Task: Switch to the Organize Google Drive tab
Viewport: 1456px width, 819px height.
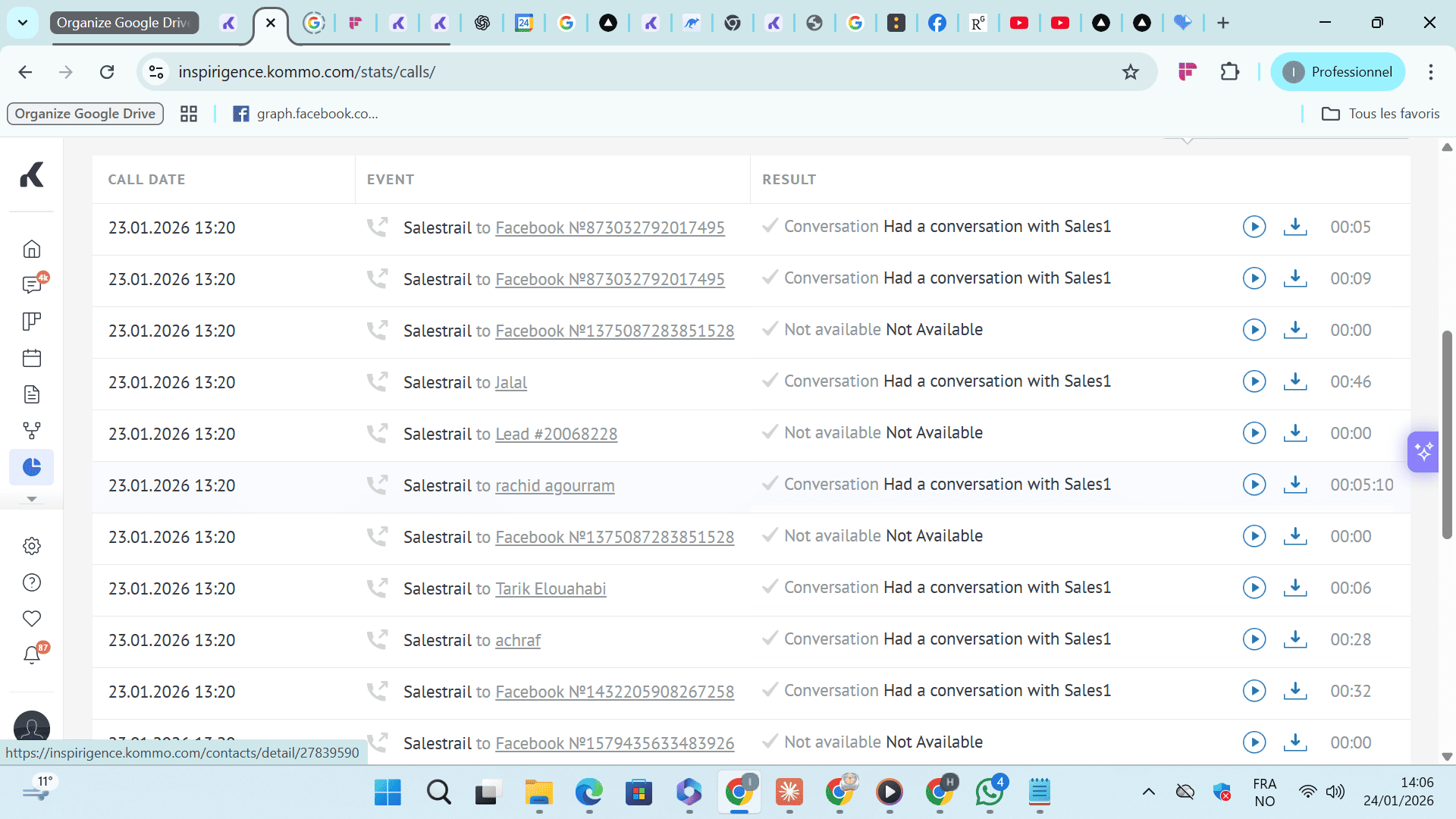Action: click(125, 23)
